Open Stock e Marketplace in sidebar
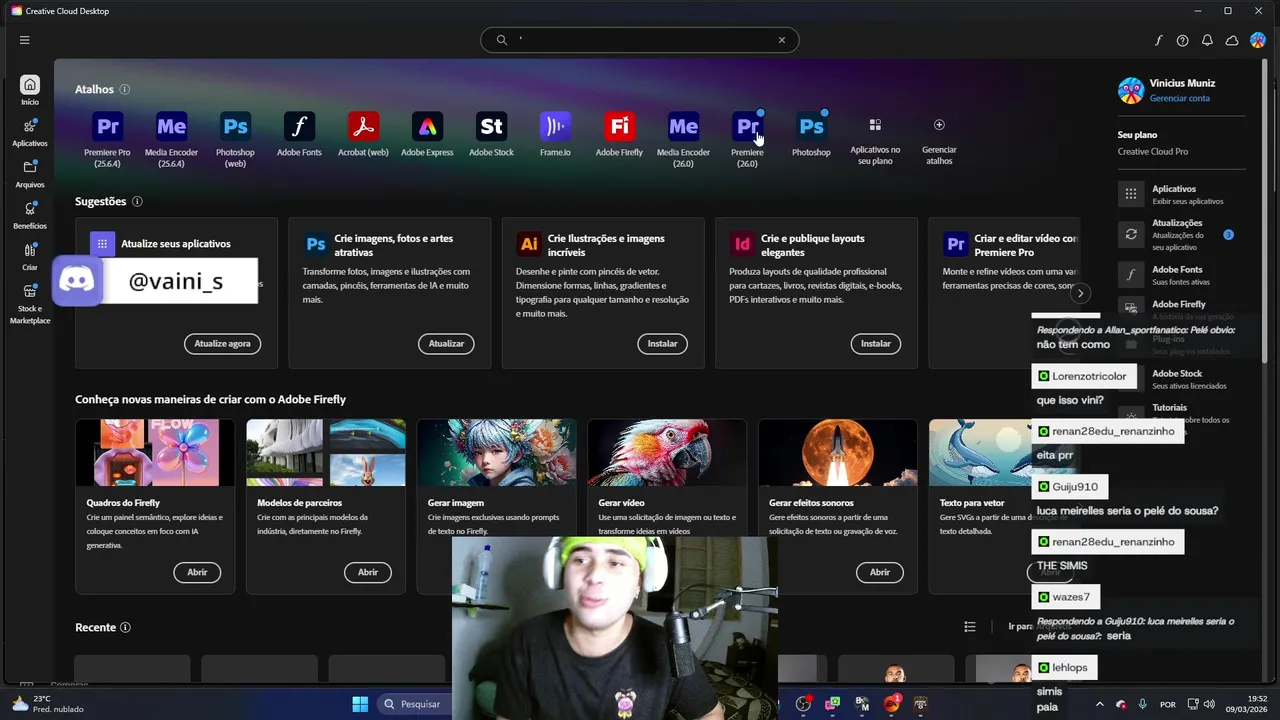The width and height of the screenshot is (1280, 720). click(x=30, y=304)
